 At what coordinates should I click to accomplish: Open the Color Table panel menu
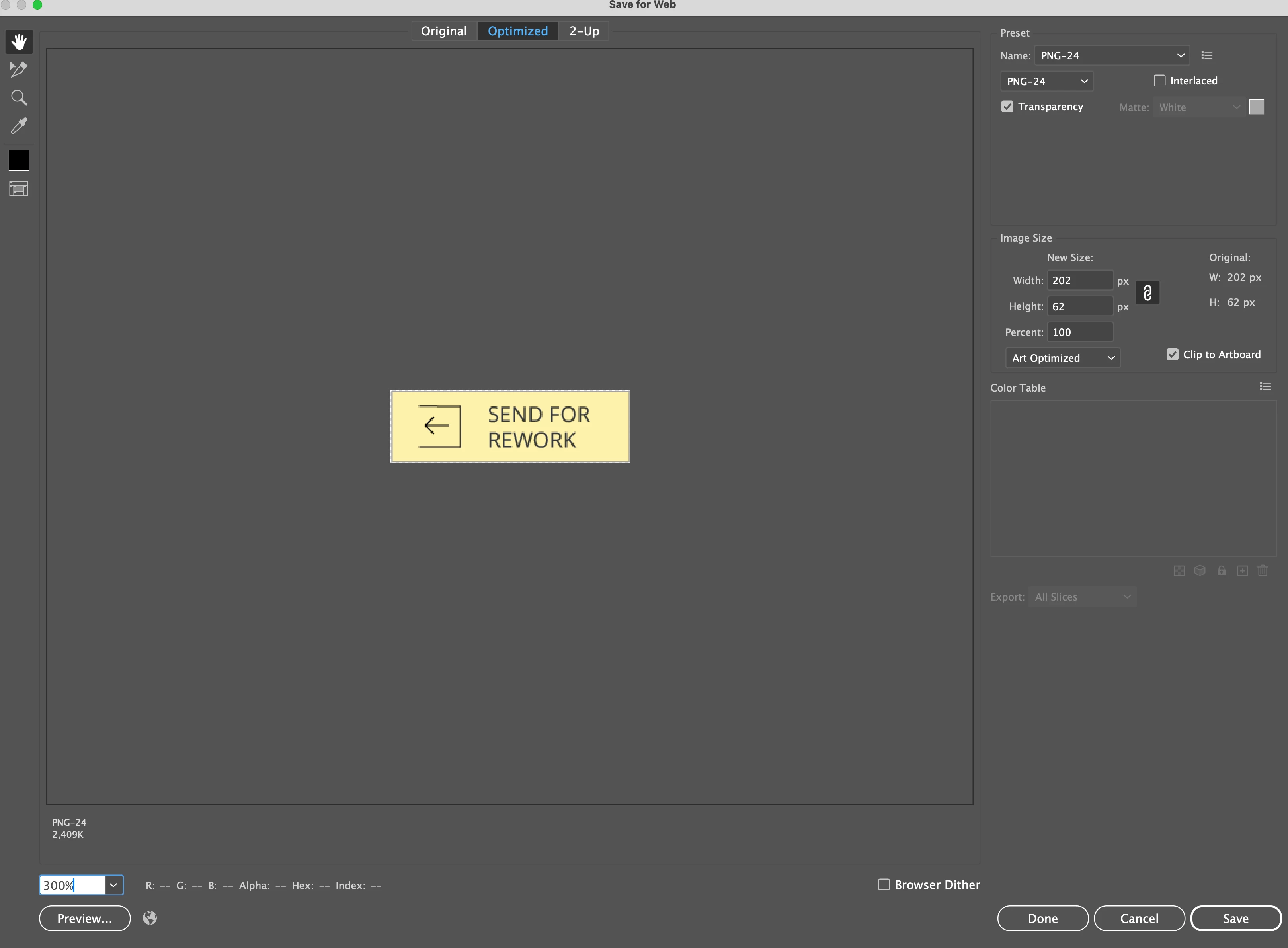point(1265,387)
